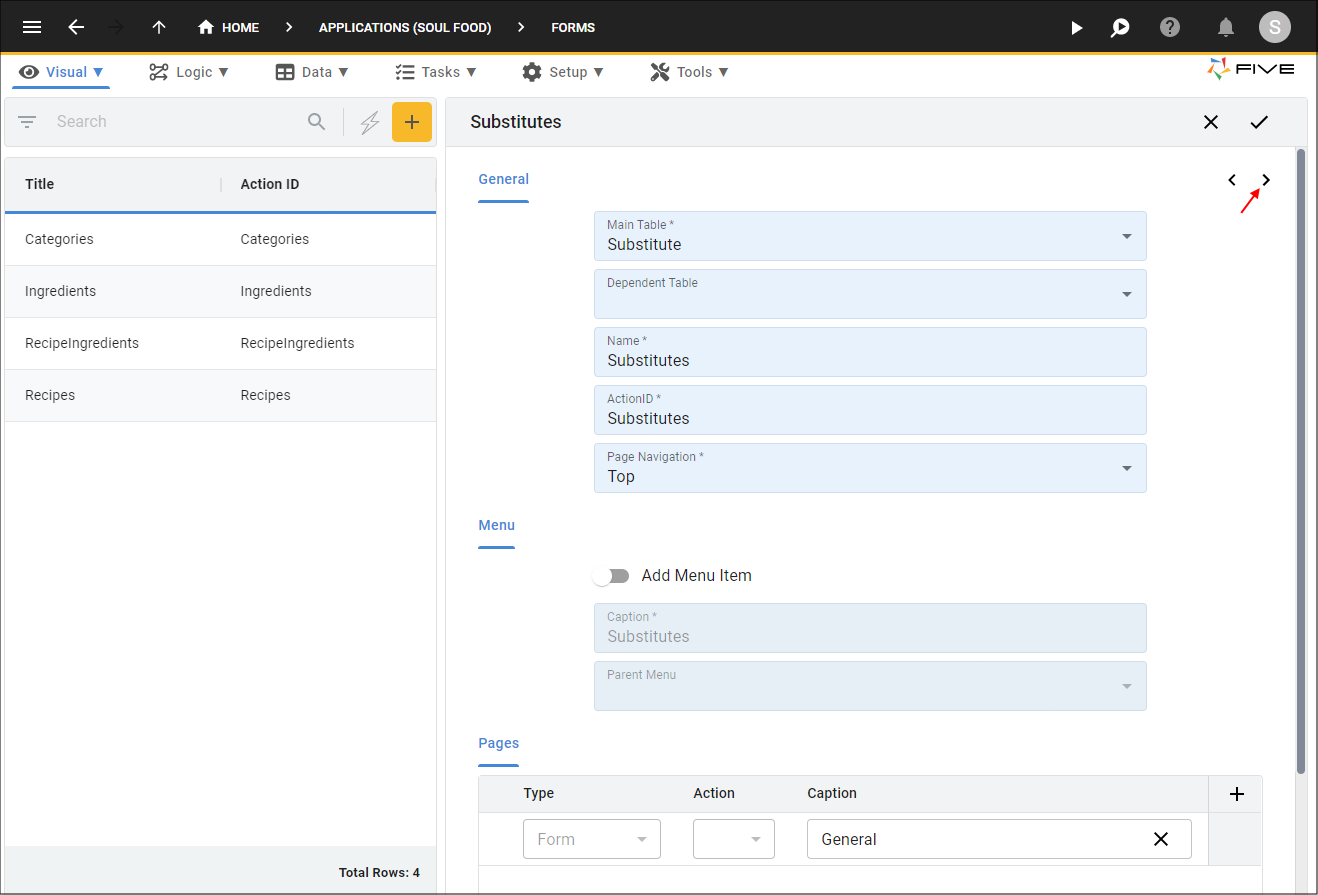The width and height of the screenshot is (1318, 895).
Task: Click the Caption column header in Pages
Action: [832, 793]
